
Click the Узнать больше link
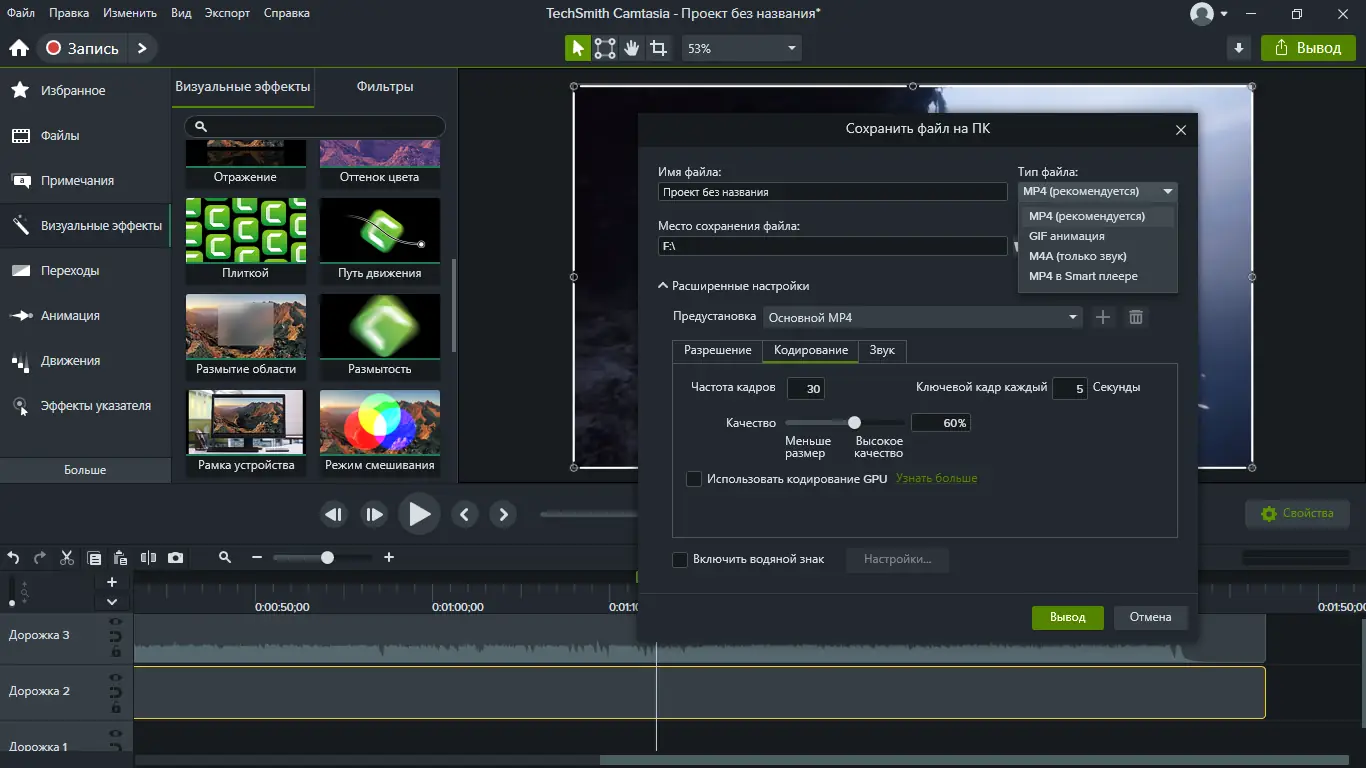coord(936,479)
